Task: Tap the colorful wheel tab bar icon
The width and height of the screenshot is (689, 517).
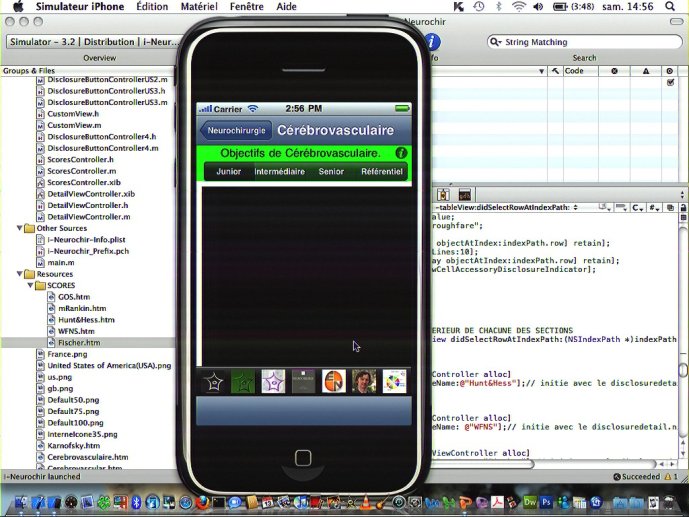Action: tap(394, 381)
